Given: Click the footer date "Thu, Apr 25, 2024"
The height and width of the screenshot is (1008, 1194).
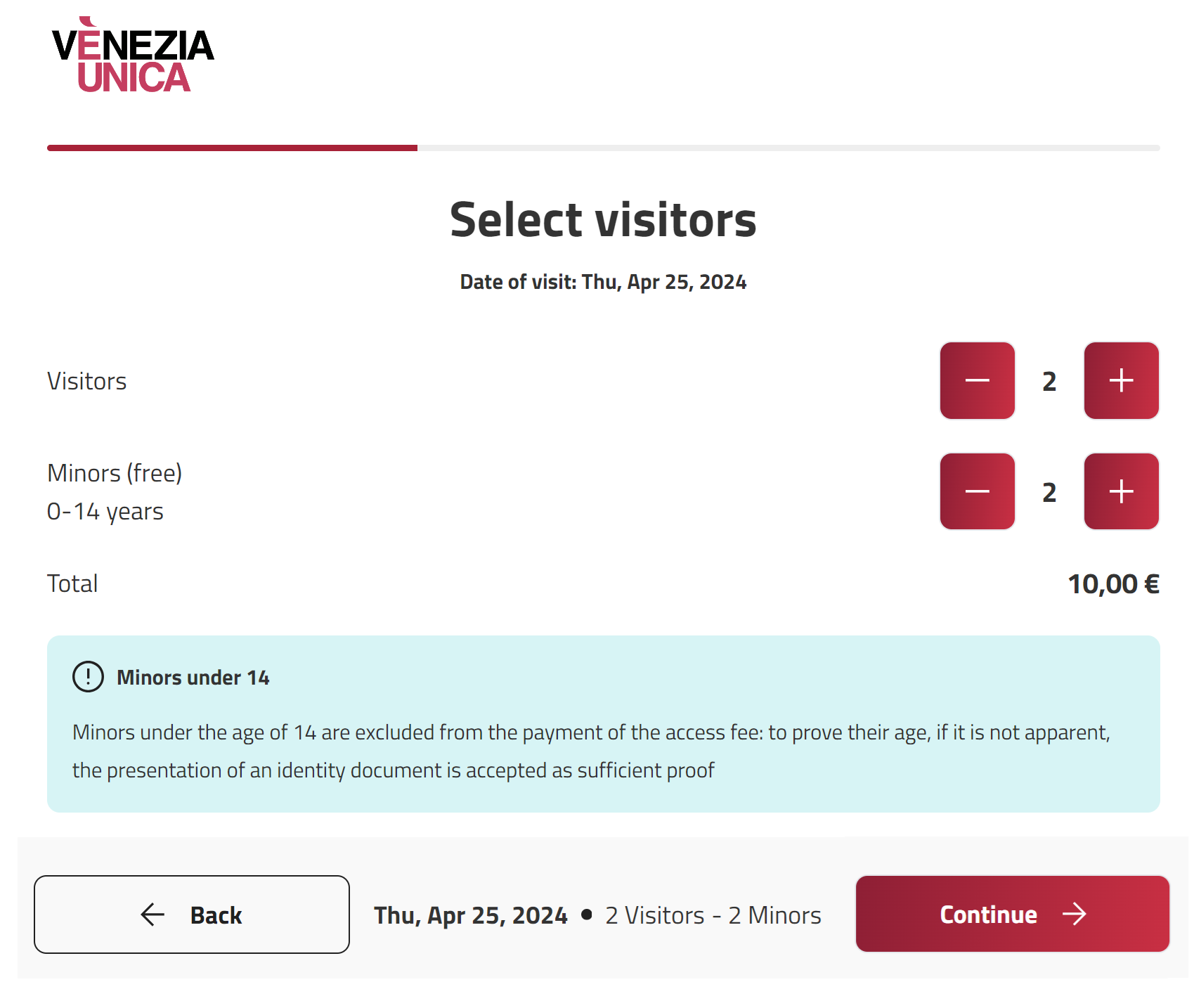Looking at the screenshot, I should click(x=470, y=915).
